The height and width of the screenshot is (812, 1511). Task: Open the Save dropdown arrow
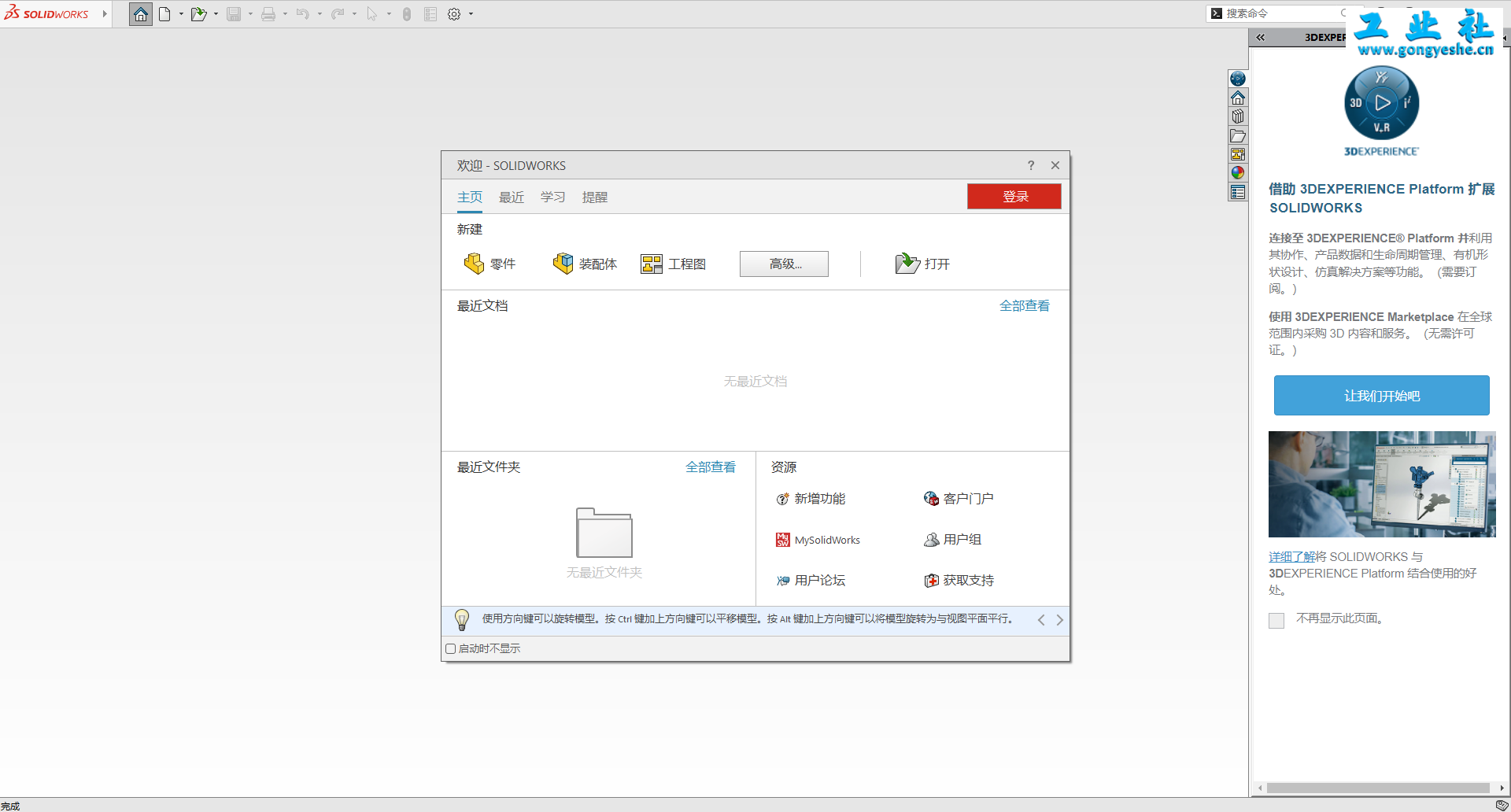pos(250,14)
